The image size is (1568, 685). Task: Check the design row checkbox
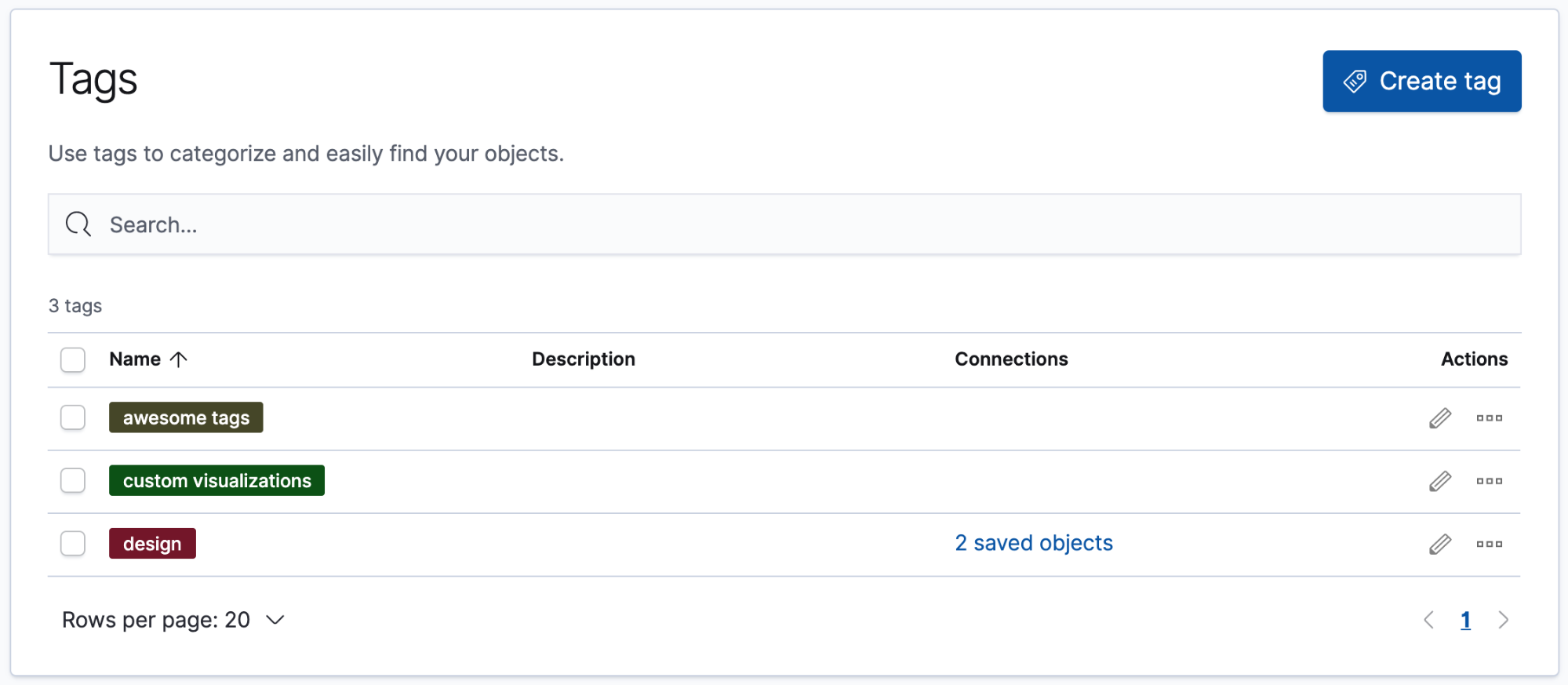point(72,543)
